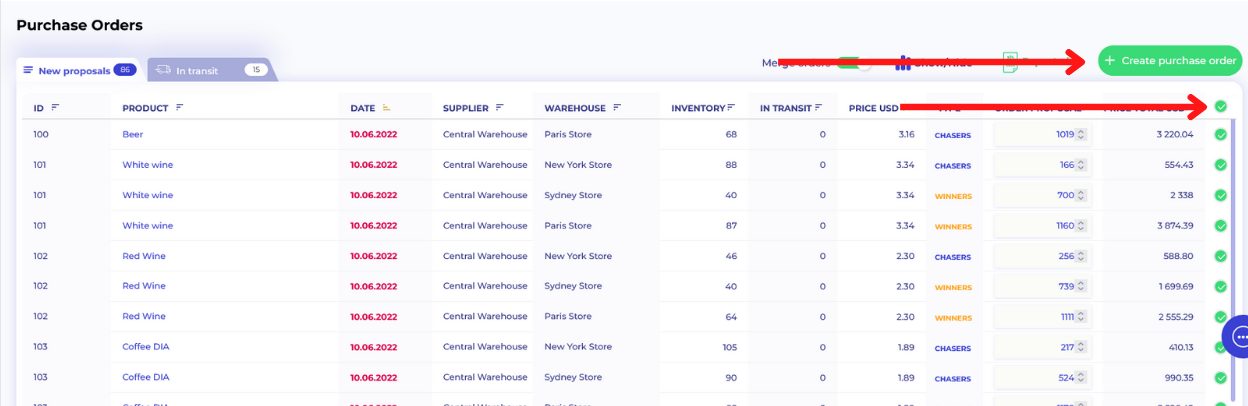1248x406 pixels.
Task: Click the order proposal field showing 700
Action: click(1036, 196)
